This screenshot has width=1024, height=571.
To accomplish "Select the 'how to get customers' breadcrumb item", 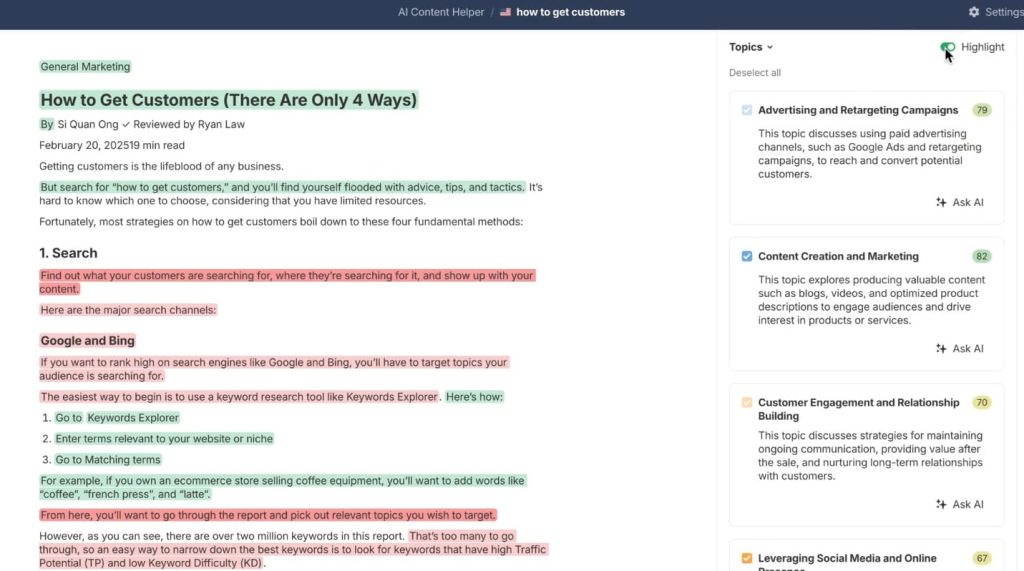I will [570, 12].
